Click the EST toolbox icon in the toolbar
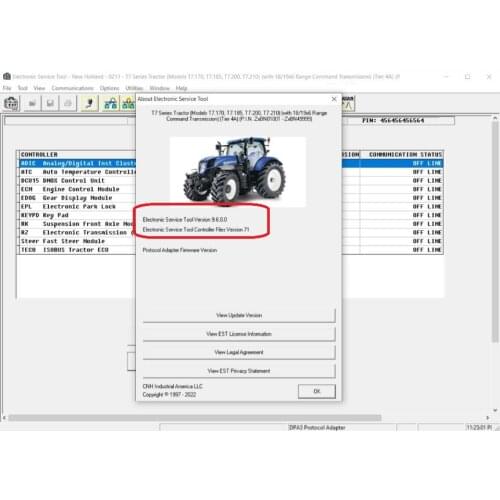This screenshot has width=500, height=500. 11,103
